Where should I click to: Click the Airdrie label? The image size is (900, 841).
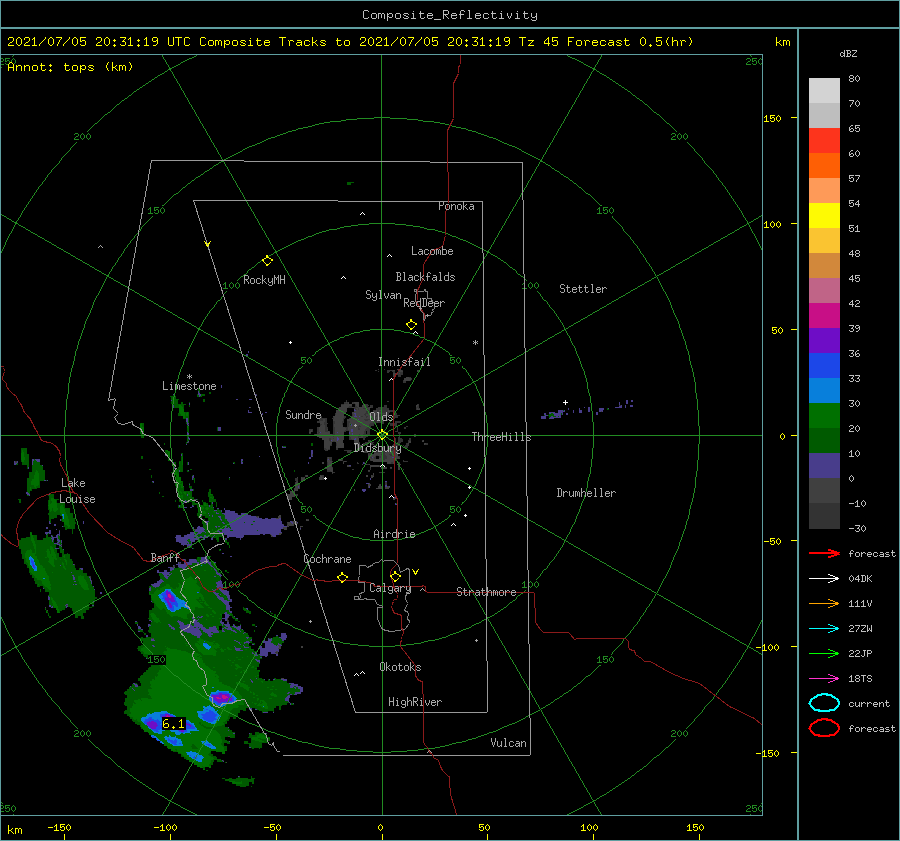point(394,534)
